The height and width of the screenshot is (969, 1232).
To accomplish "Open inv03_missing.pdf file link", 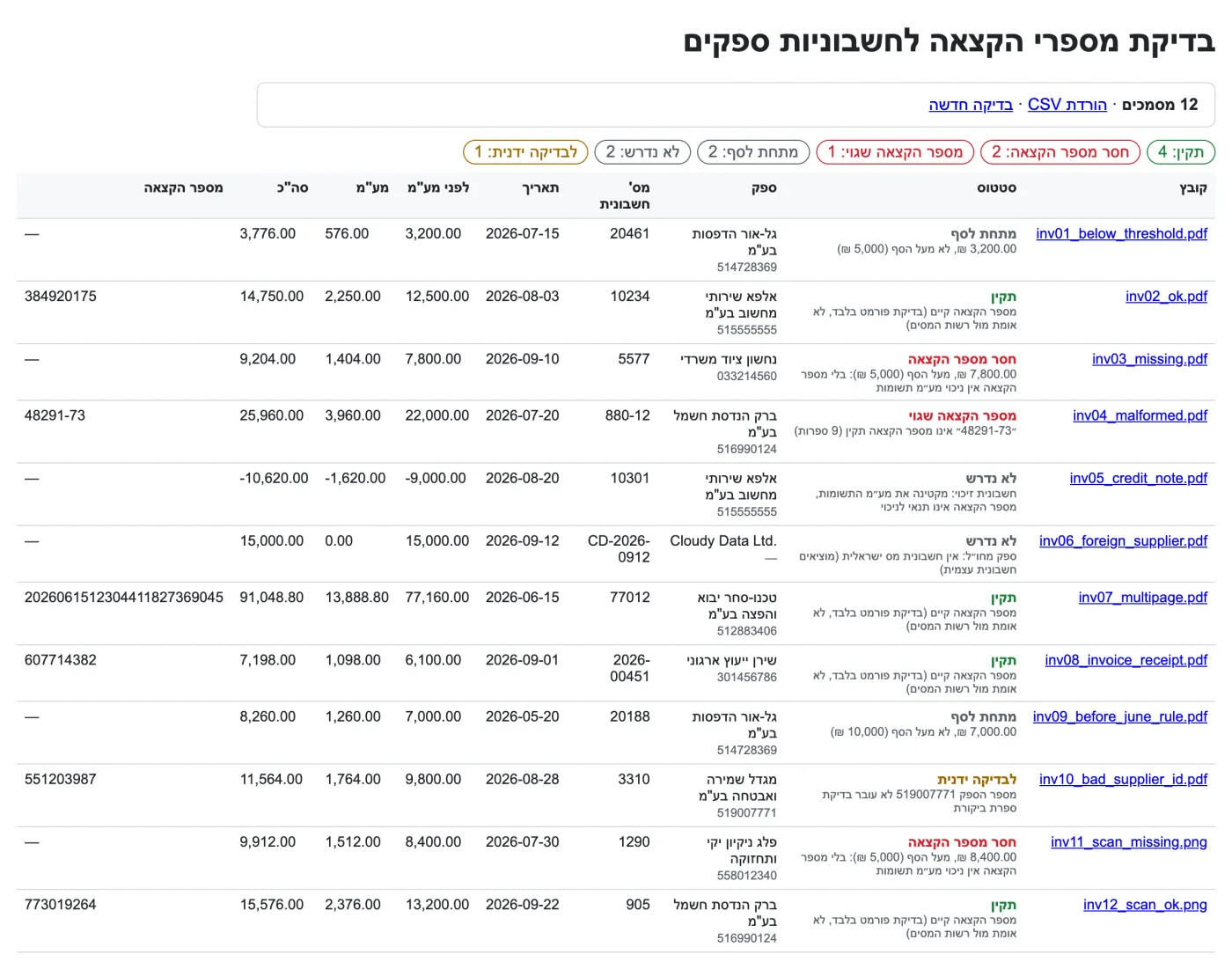I will [x=1149, y=359].
